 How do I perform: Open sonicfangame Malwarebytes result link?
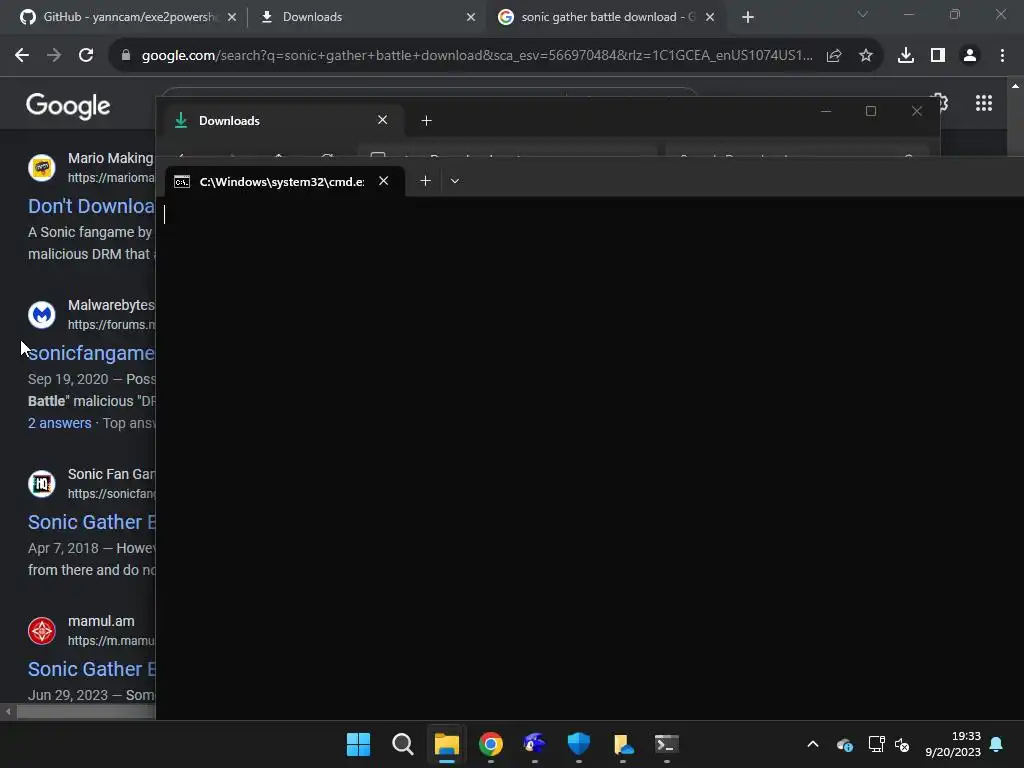[91, 353]
